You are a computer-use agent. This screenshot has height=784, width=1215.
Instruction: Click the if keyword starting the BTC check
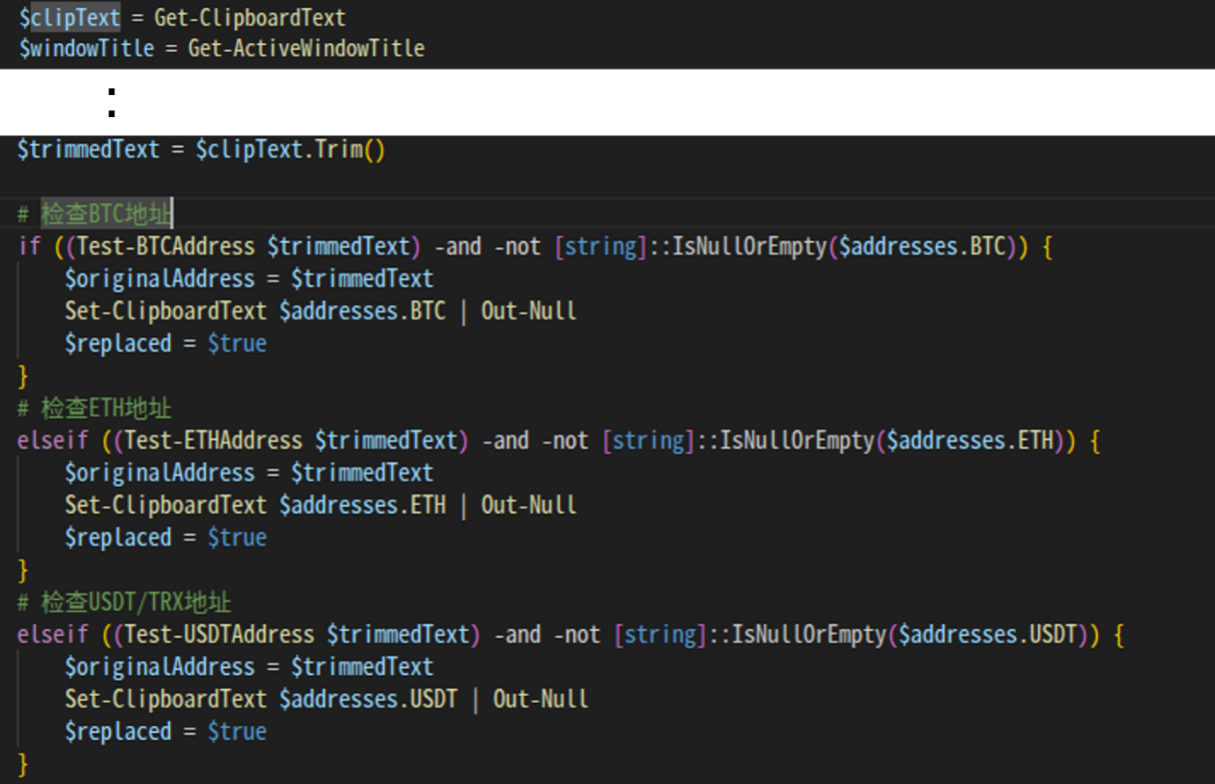pos(29,246)
